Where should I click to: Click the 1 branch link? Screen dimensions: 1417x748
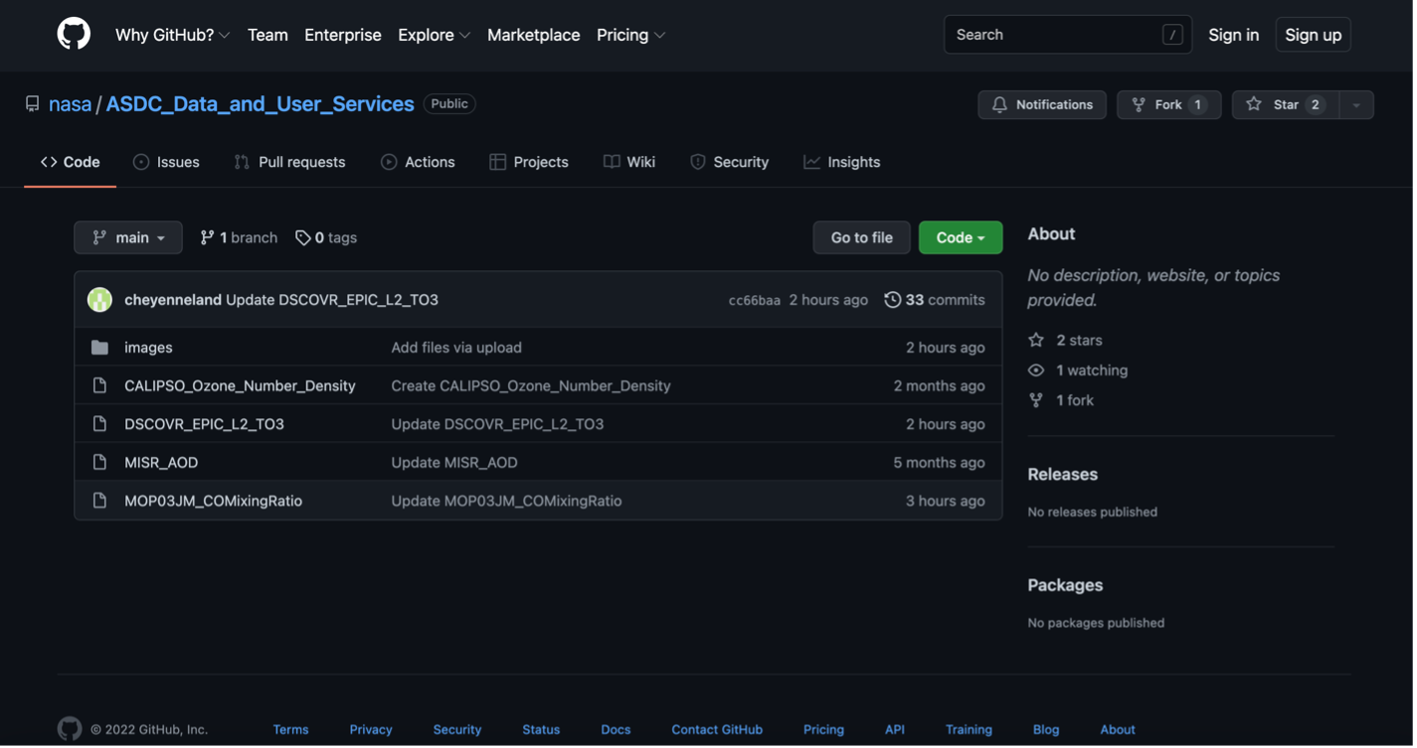(x=239, y=237)
